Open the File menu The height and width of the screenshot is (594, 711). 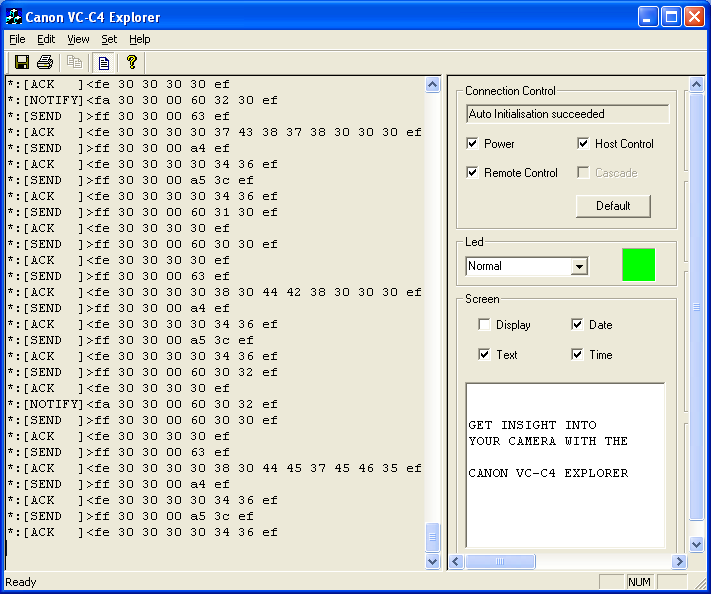(x=17, y=39)
